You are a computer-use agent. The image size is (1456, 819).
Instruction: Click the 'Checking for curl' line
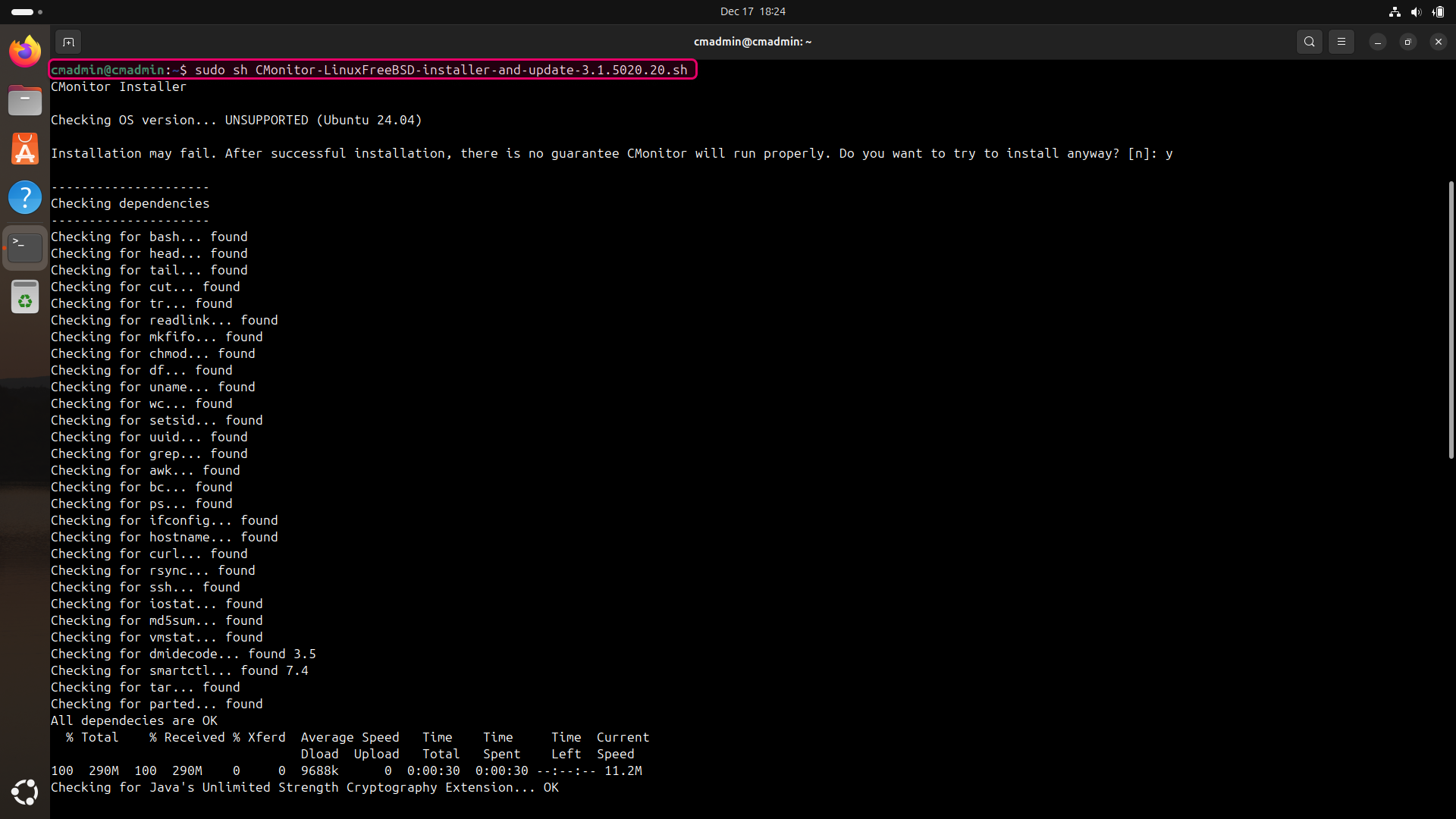(x=149, y=554)
